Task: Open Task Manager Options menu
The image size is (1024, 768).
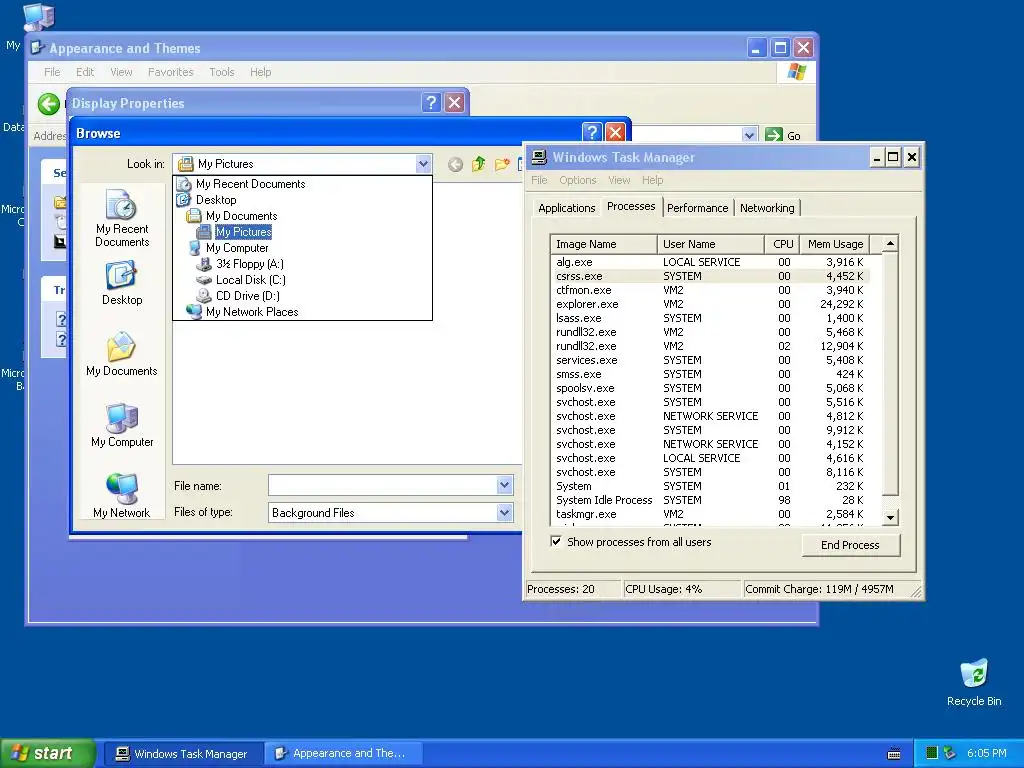Action: point(577,180)
